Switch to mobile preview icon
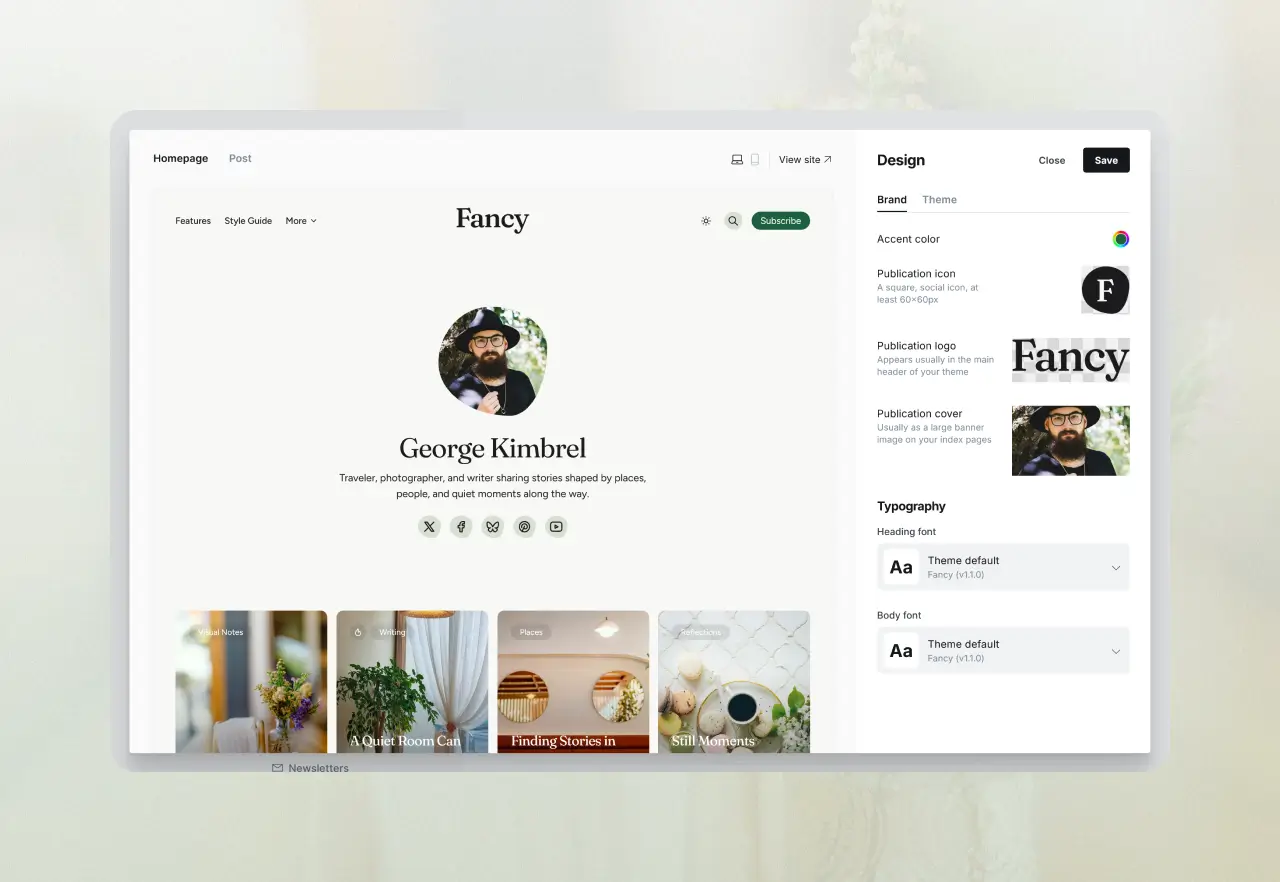Image resolution: width=1280 pixels, height=882 pixels. [x=755, y=160]
